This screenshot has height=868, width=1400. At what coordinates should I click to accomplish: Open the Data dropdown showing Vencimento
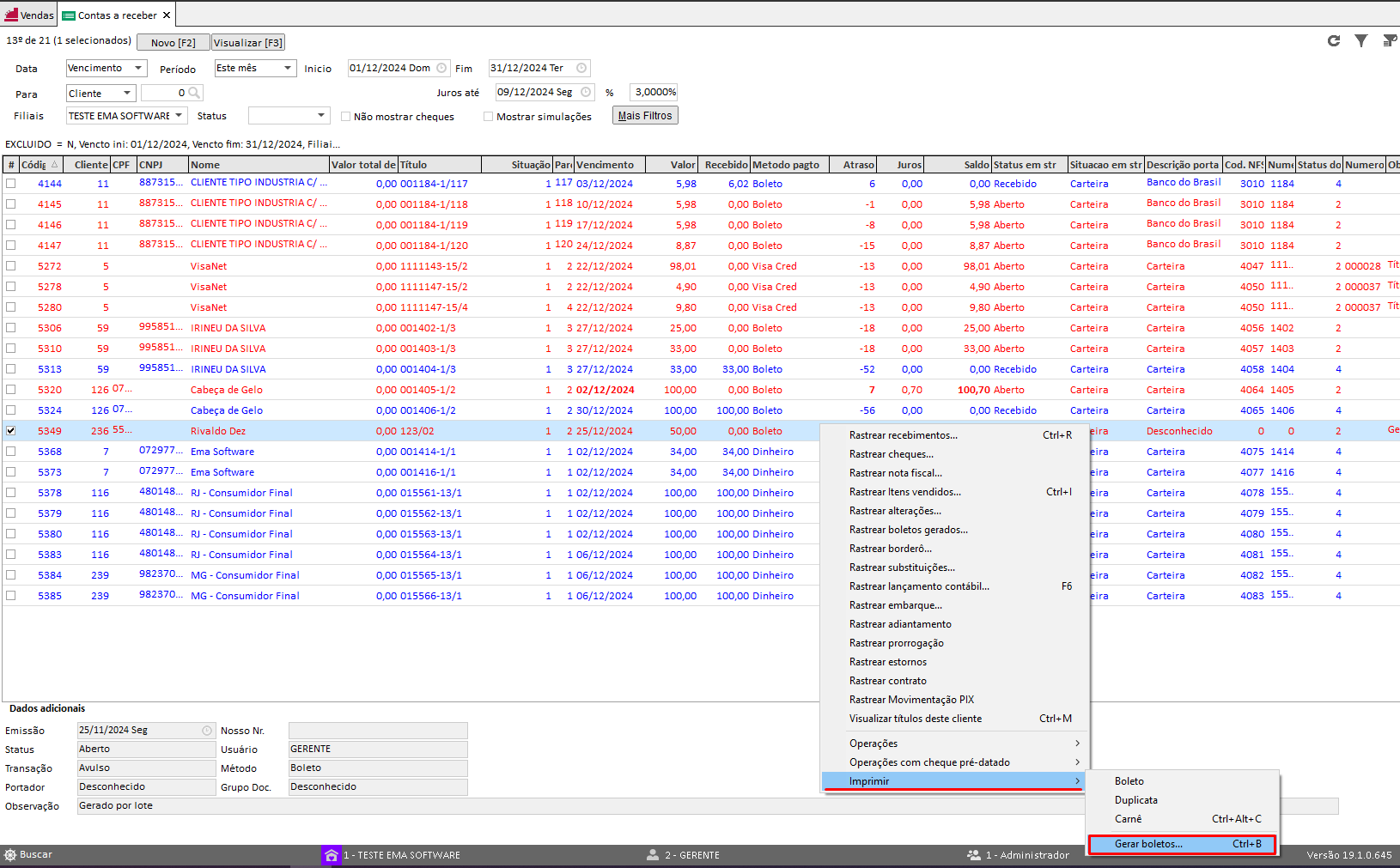click(107, 68)
